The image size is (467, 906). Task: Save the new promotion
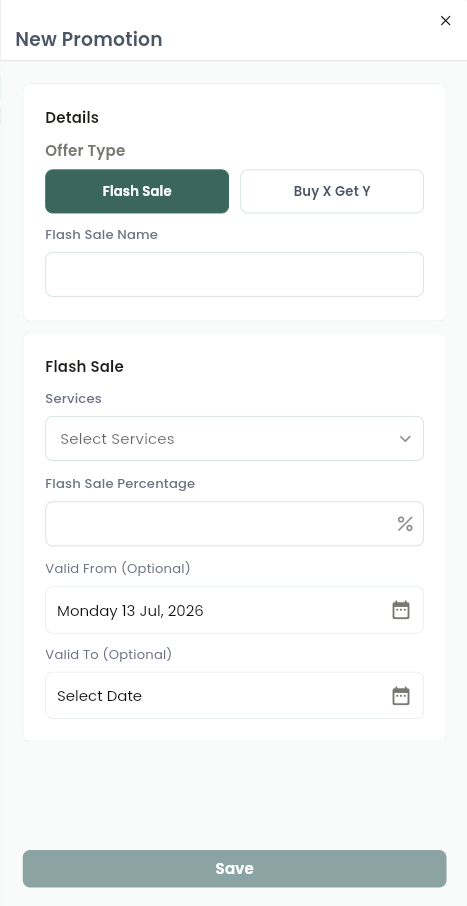234,868
